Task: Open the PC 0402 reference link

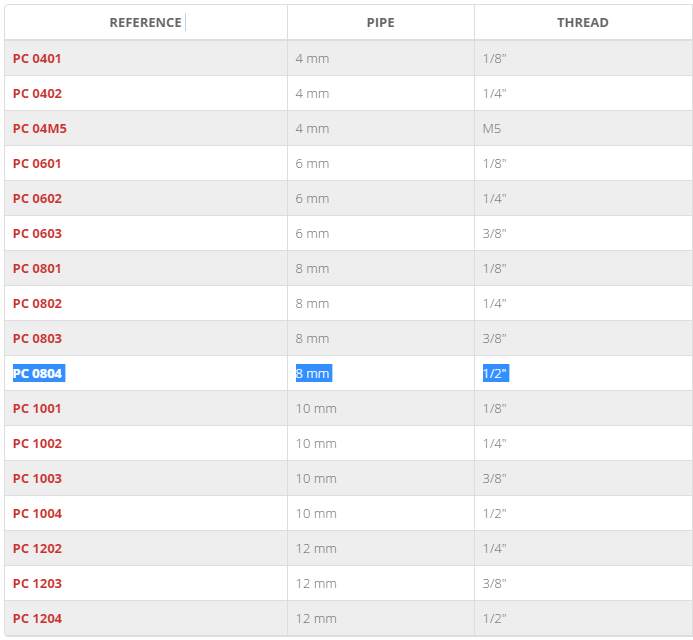Action: coord(38,93)
